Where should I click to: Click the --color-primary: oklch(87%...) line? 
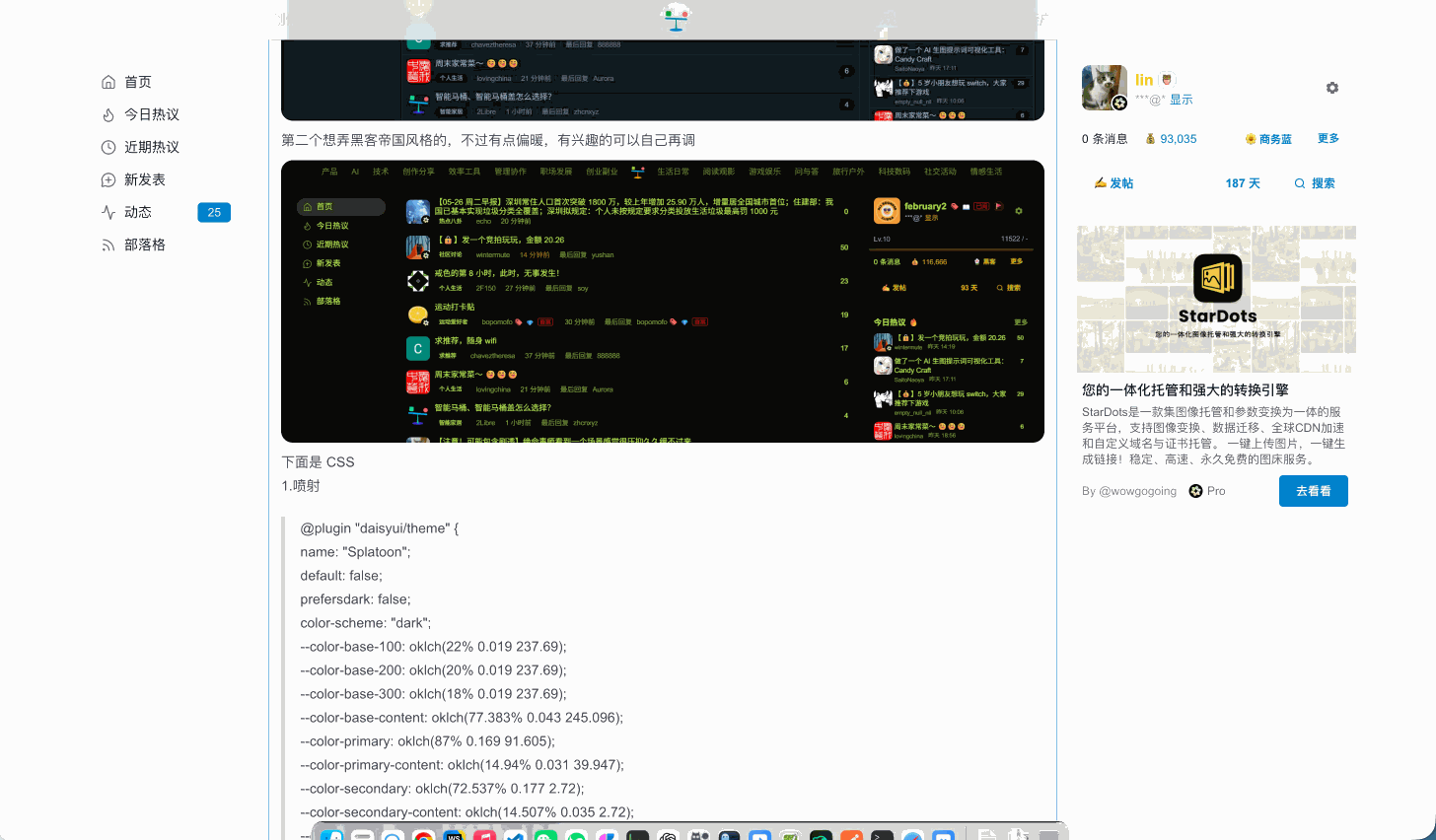point(427,741)
